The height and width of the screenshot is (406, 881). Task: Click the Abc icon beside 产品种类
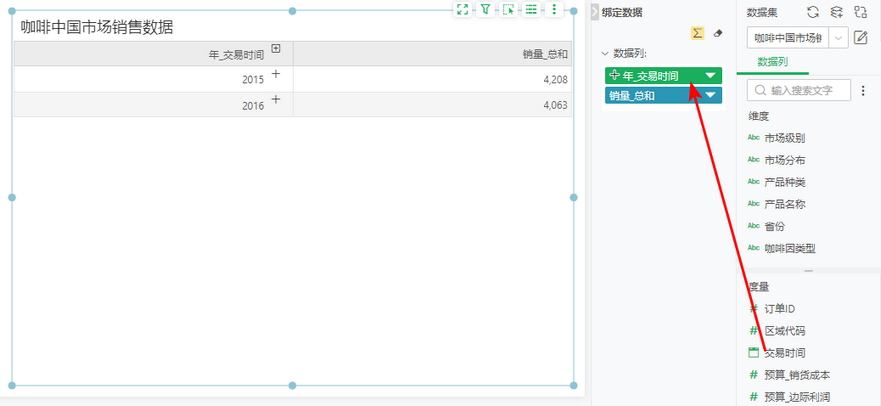click(x=753, y=182)
